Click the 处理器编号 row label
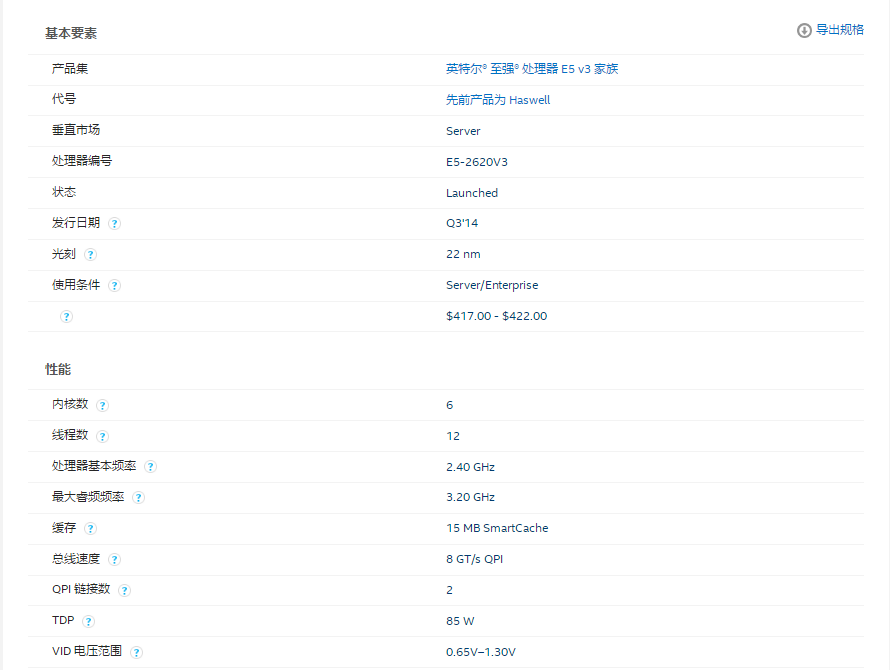 coord(82,161)
